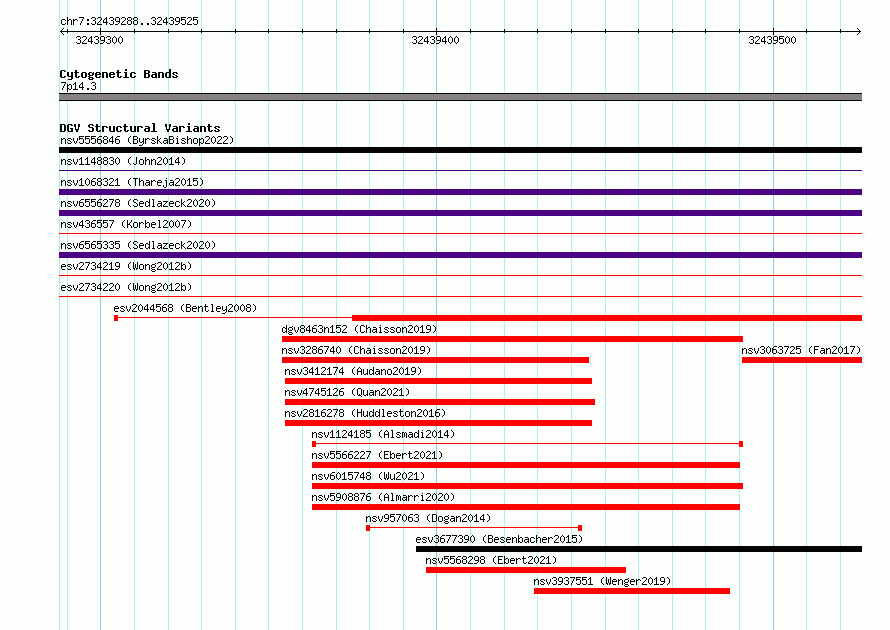
Task: Select the red bar under dgv8463n152
Action: [x=512, y=339]
